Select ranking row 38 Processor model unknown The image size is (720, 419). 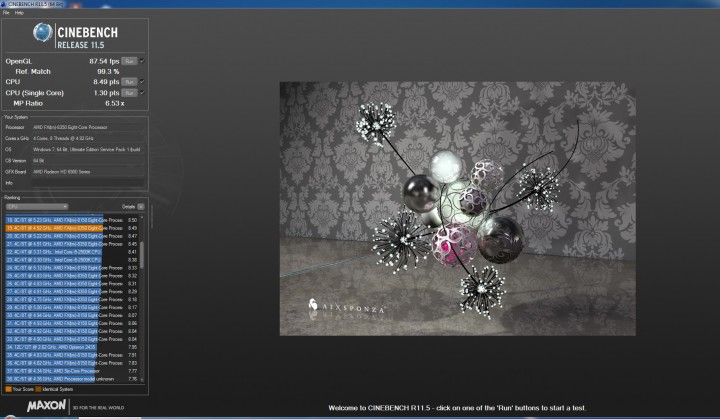pyautogui.click(x=72, y=379)
